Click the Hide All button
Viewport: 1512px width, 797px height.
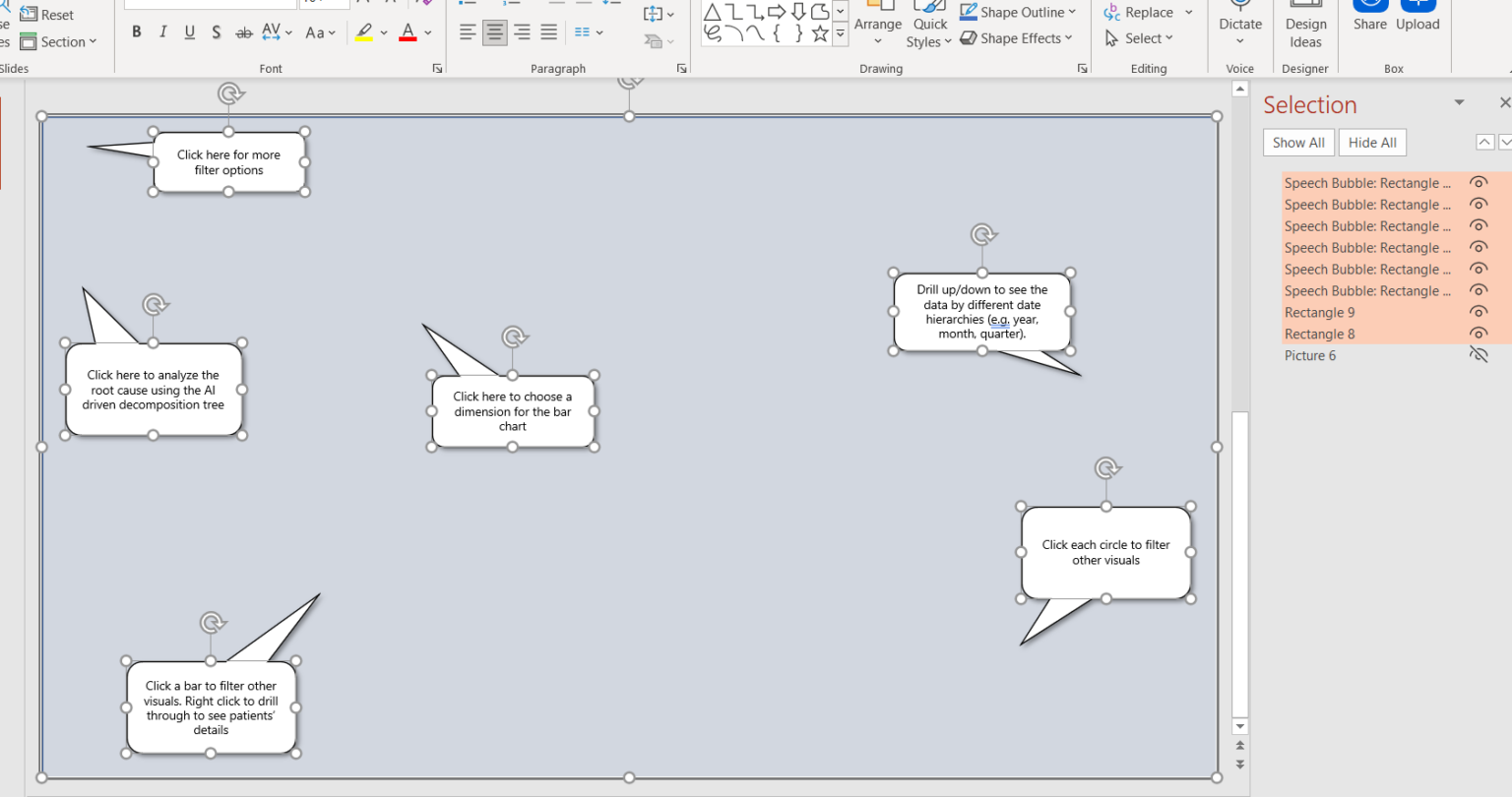pos(1372,143)
